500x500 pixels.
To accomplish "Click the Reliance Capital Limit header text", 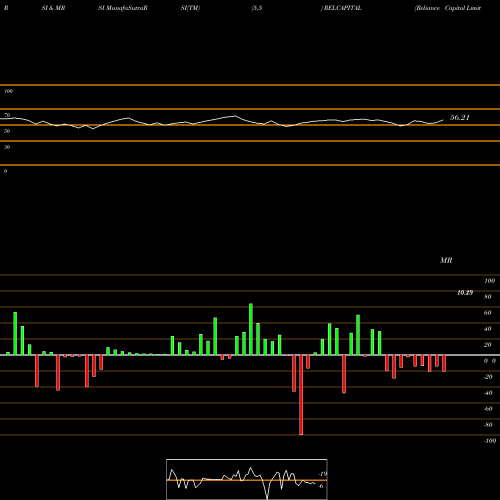I will (x=448, y=8).
